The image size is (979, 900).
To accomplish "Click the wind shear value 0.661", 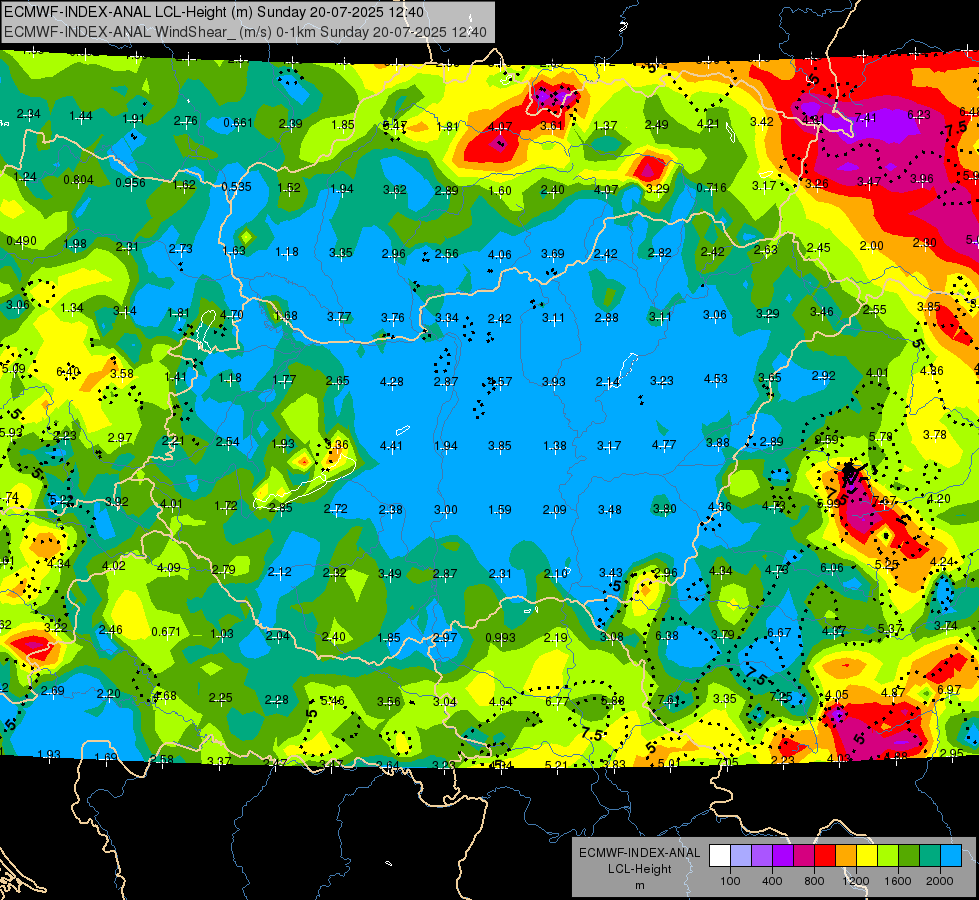I will [238, 122].
